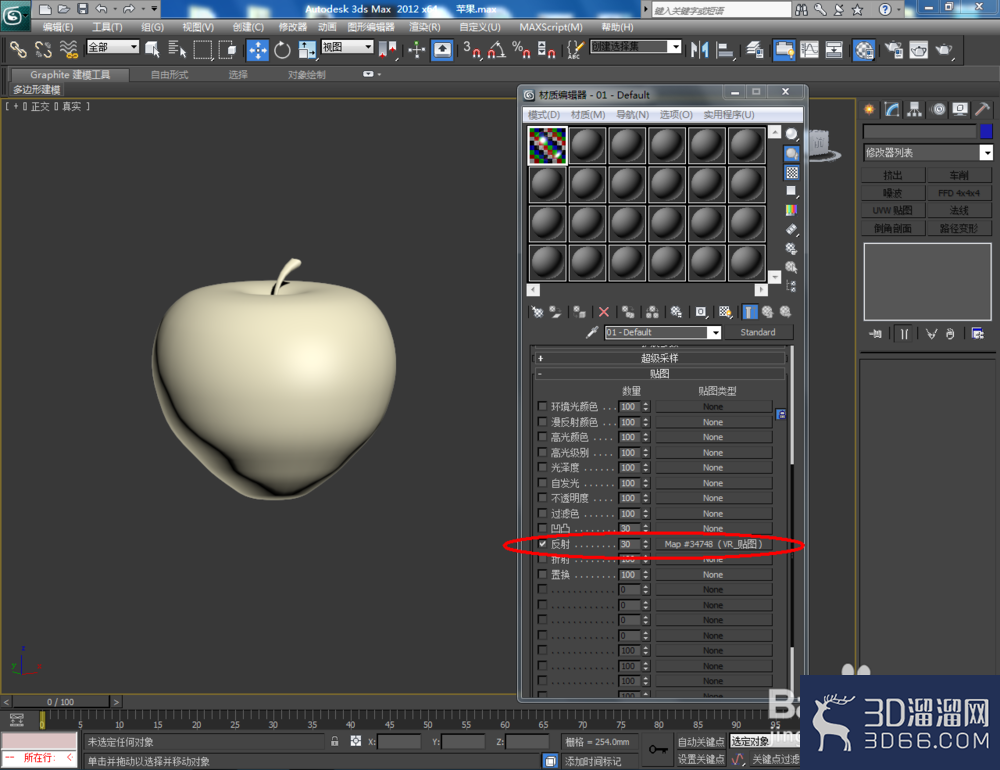Viewport: 1000px width, 770px height.
Task: Open the MAXScript(M) menu
Action: coord(551,27)
